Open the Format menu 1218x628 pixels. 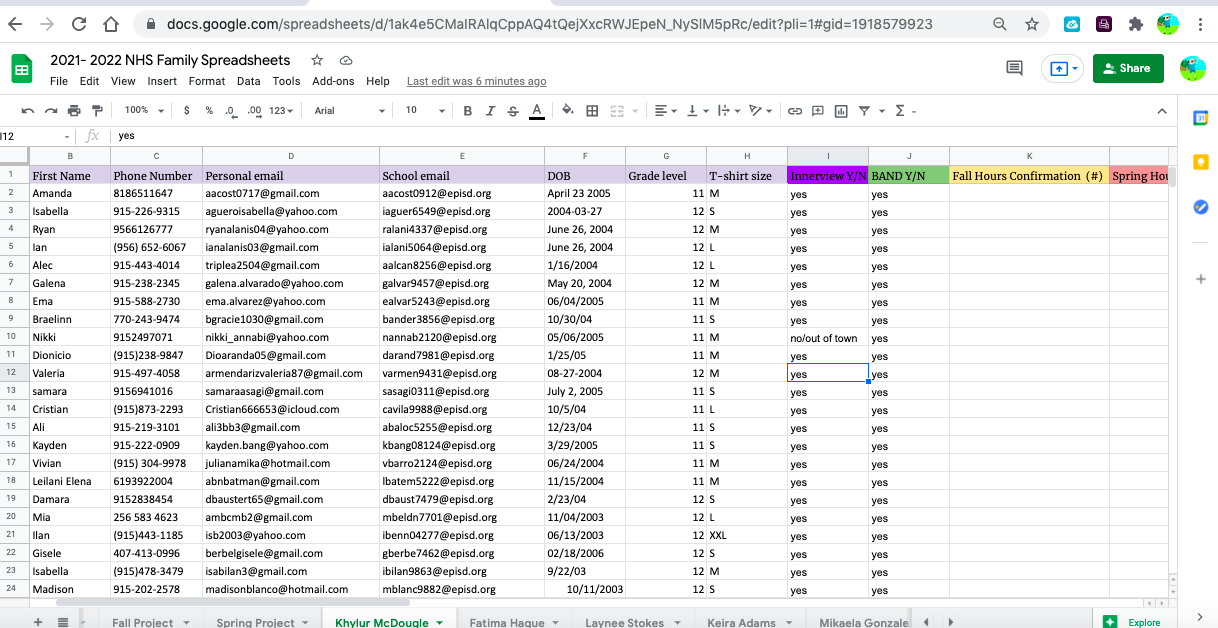207,81
